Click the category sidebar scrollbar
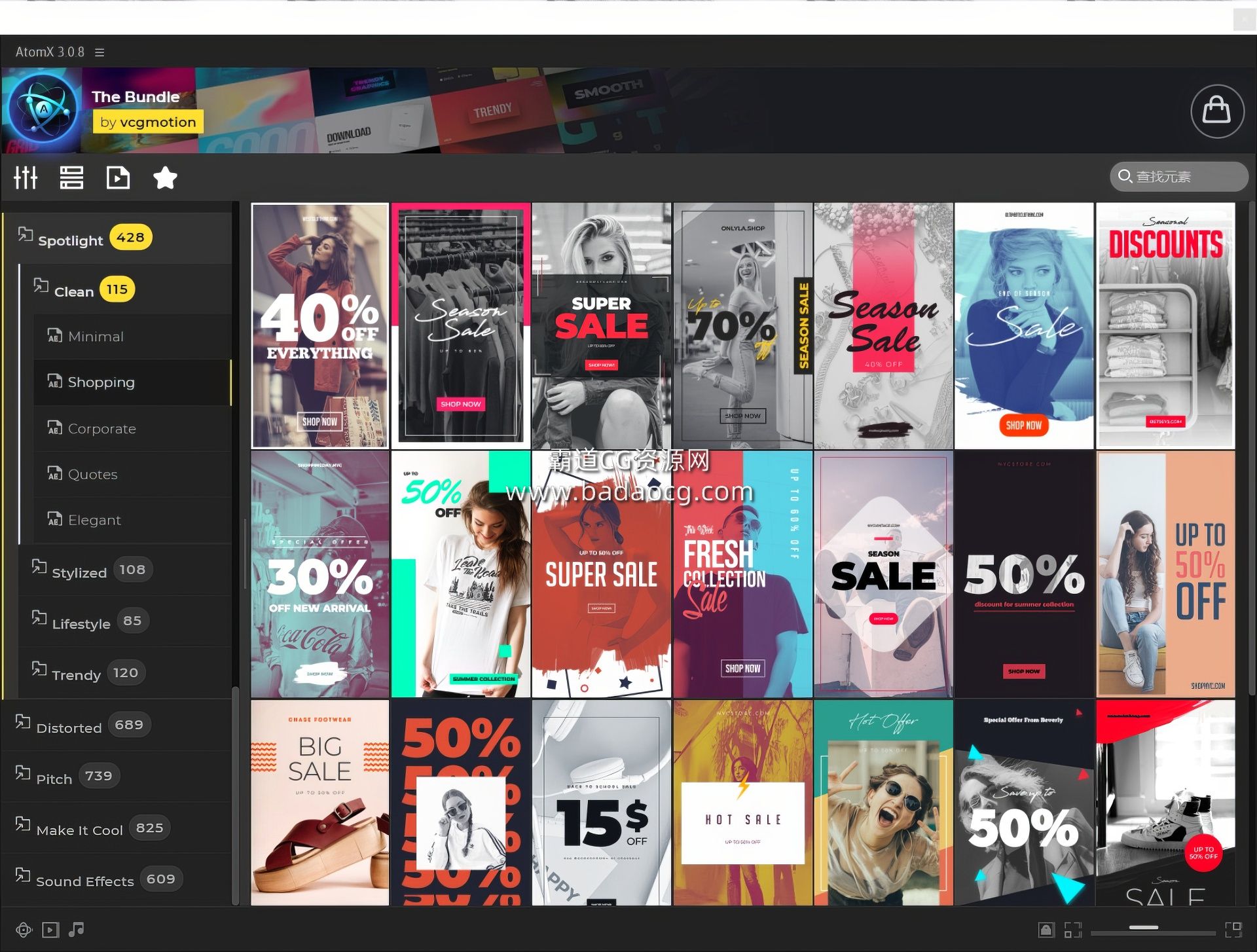This screenshot has height=952, width=1257. click(236, 796)
